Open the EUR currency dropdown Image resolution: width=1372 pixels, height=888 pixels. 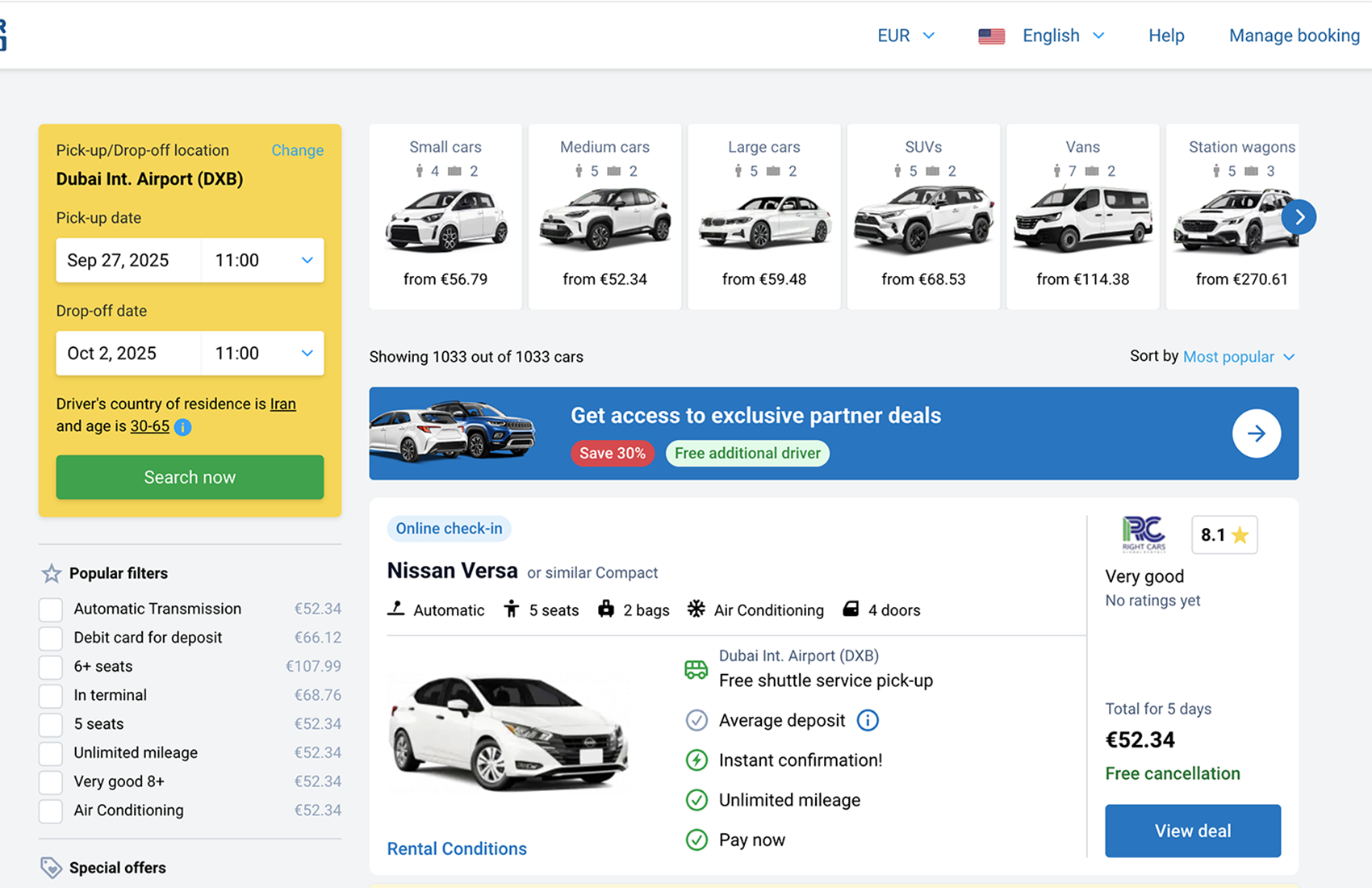tap(906, 36)
